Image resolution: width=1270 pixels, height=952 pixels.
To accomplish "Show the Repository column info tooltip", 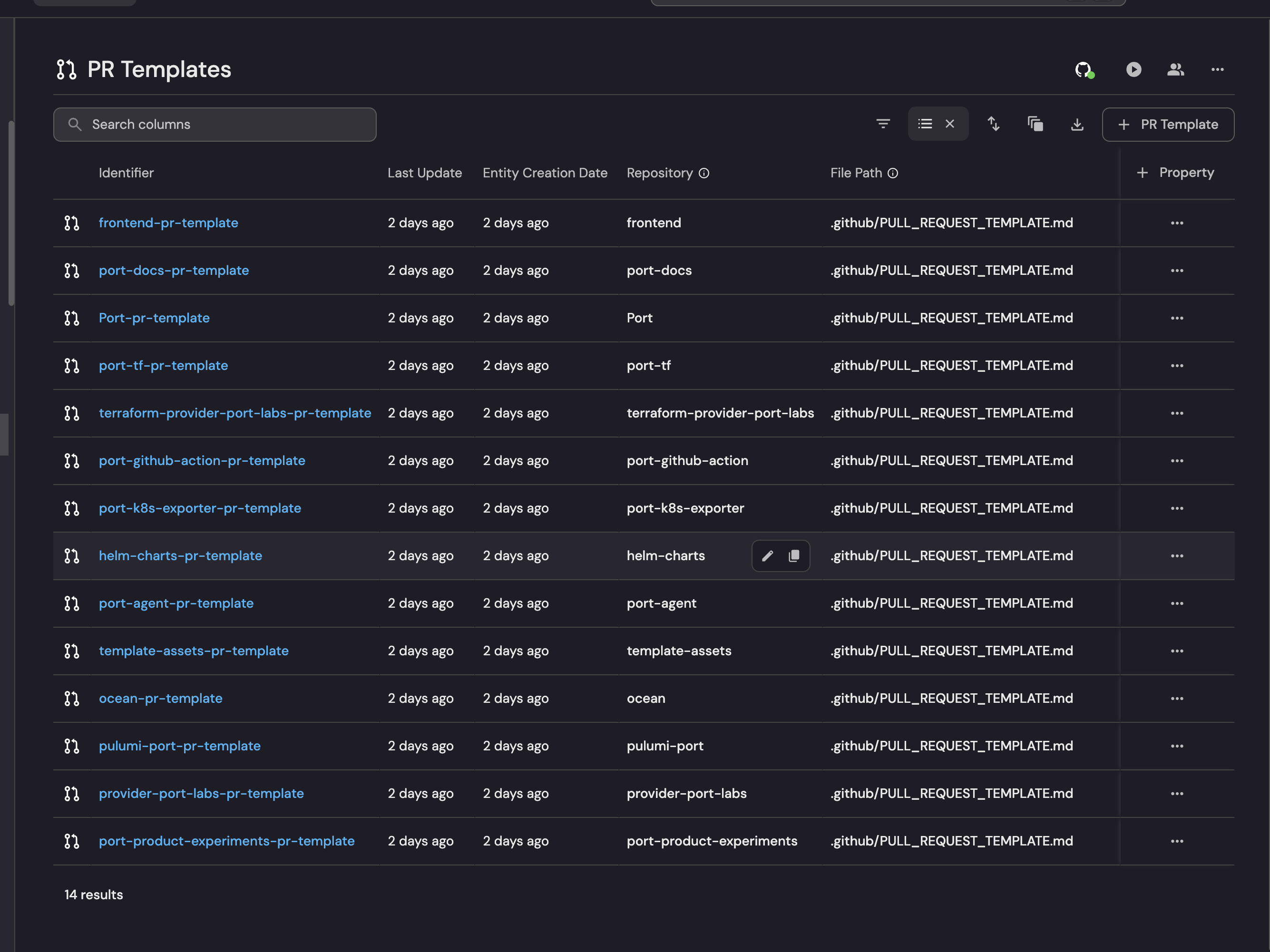I will 704,173.
